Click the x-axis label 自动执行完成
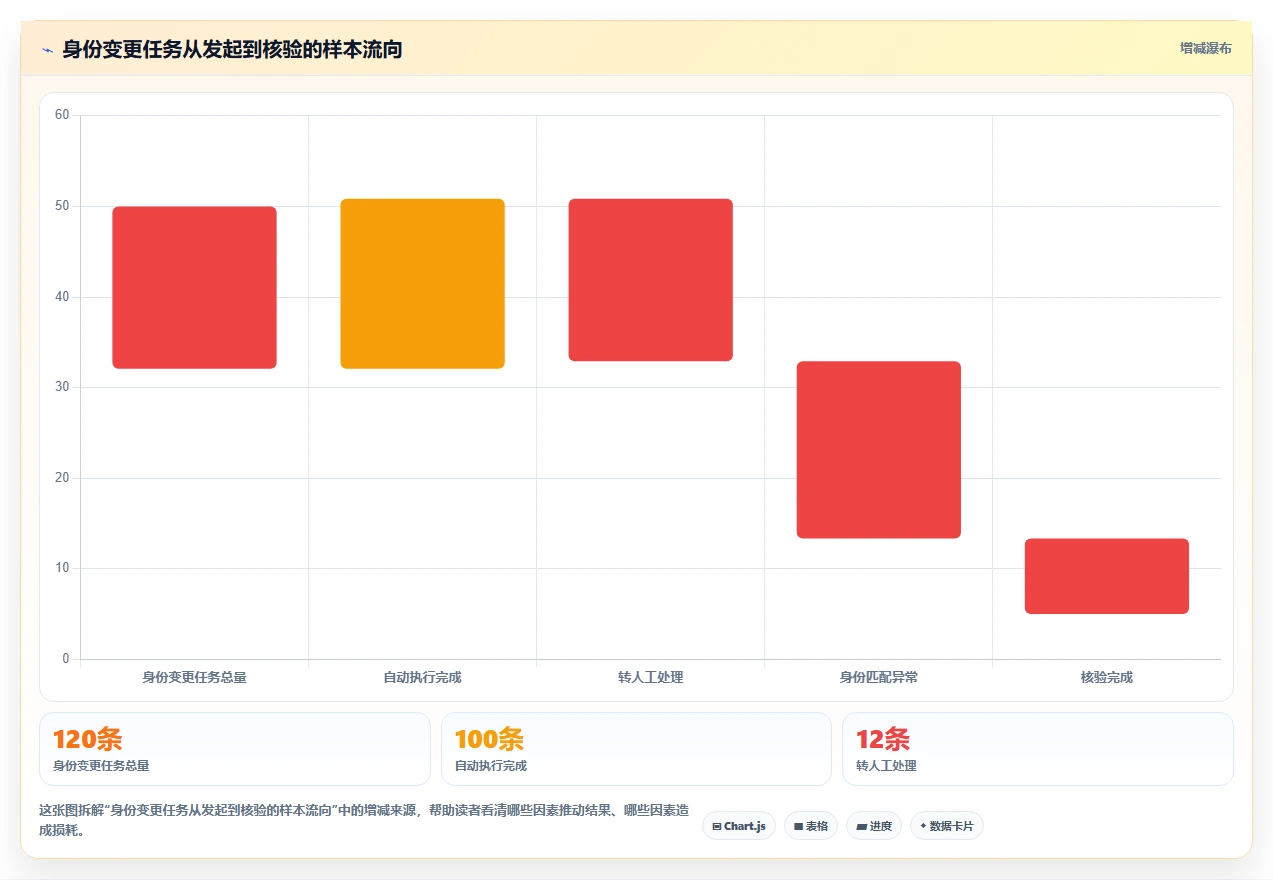This screenshot has width=1273, height=880. pyautogui.click(x=422, y=677)
